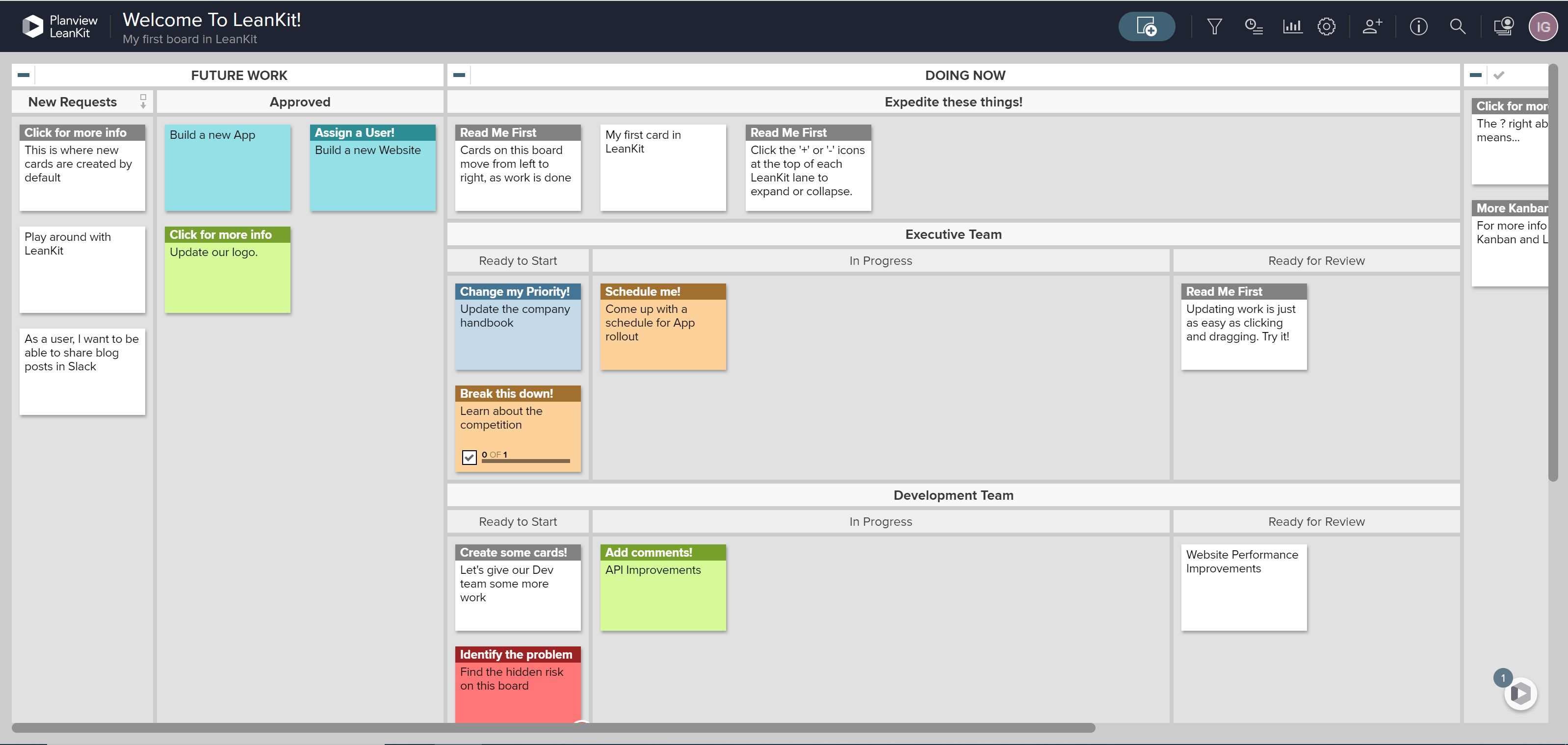Click the checkmark toggle on the rightmost lane
1568x745 pixels.
(x=1499, y=74)
